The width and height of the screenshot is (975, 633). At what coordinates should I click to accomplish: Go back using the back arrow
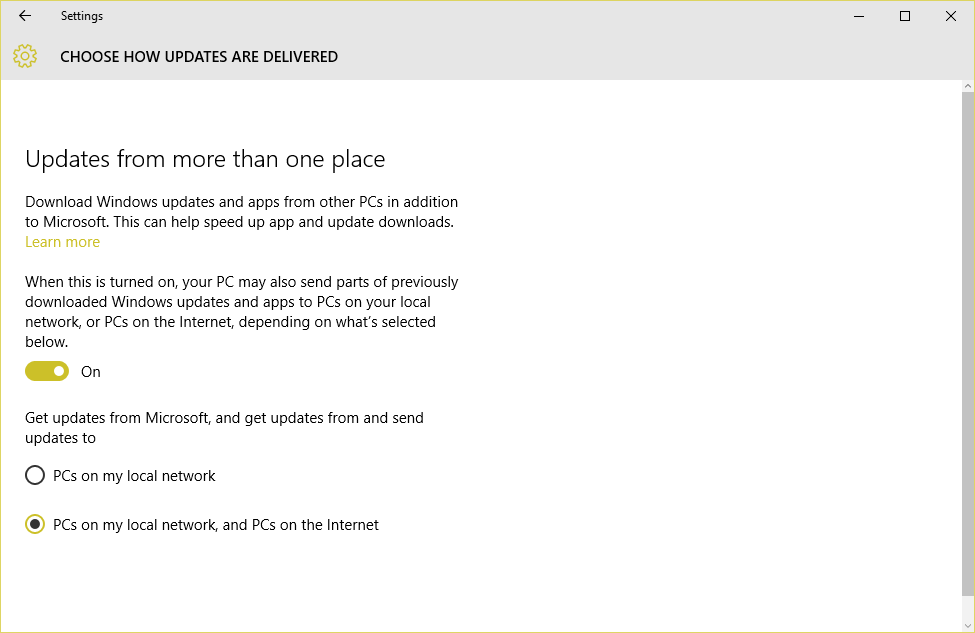25,16
